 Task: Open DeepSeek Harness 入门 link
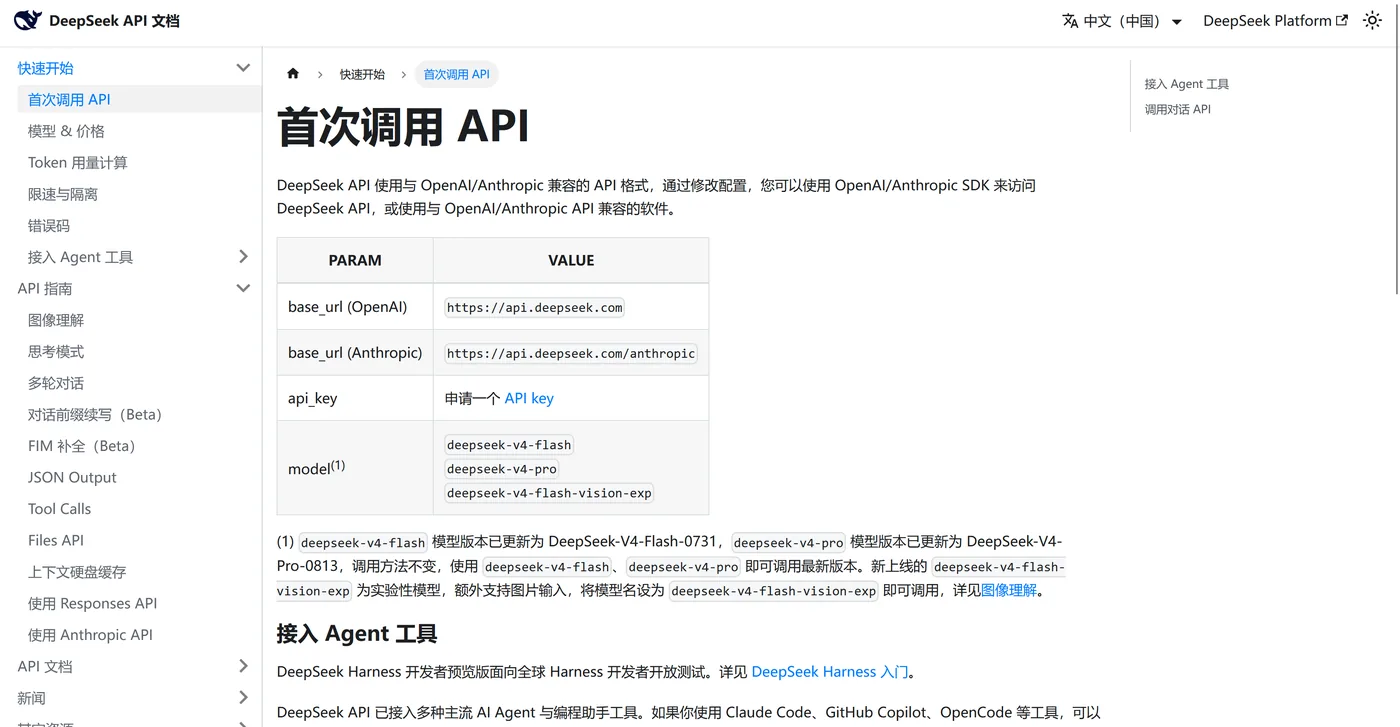[x=830, y=672]
